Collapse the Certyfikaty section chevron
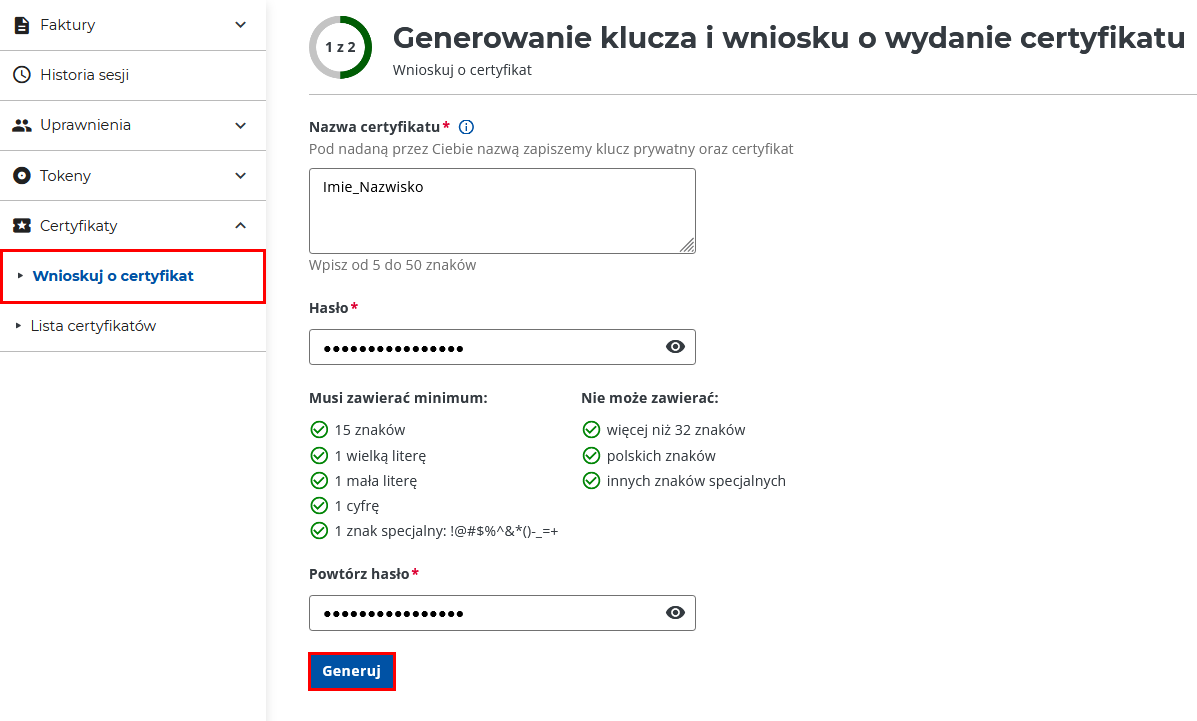Screen dimensions: 1197x721 pos(240,226)
